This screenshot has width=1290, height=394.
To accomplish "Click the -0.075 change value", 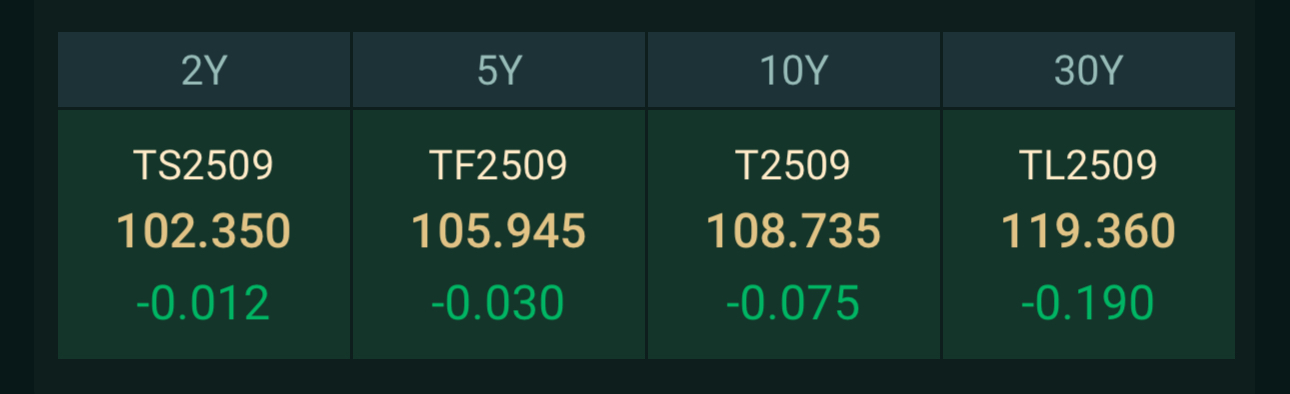I will point(794,303).
